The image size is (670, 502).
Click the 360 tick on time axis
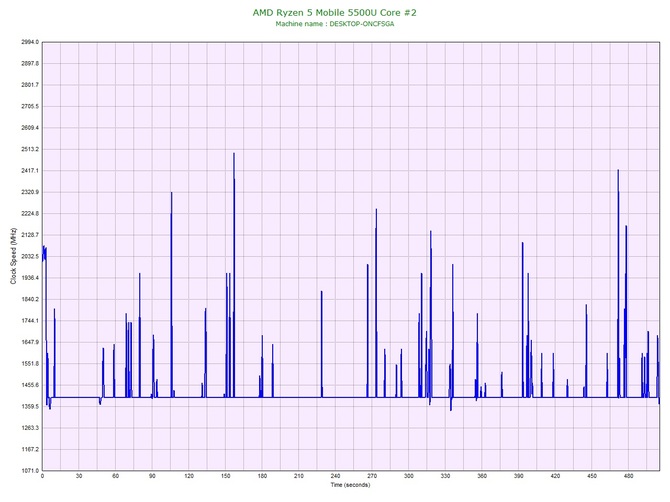click(x=482, y=476)
